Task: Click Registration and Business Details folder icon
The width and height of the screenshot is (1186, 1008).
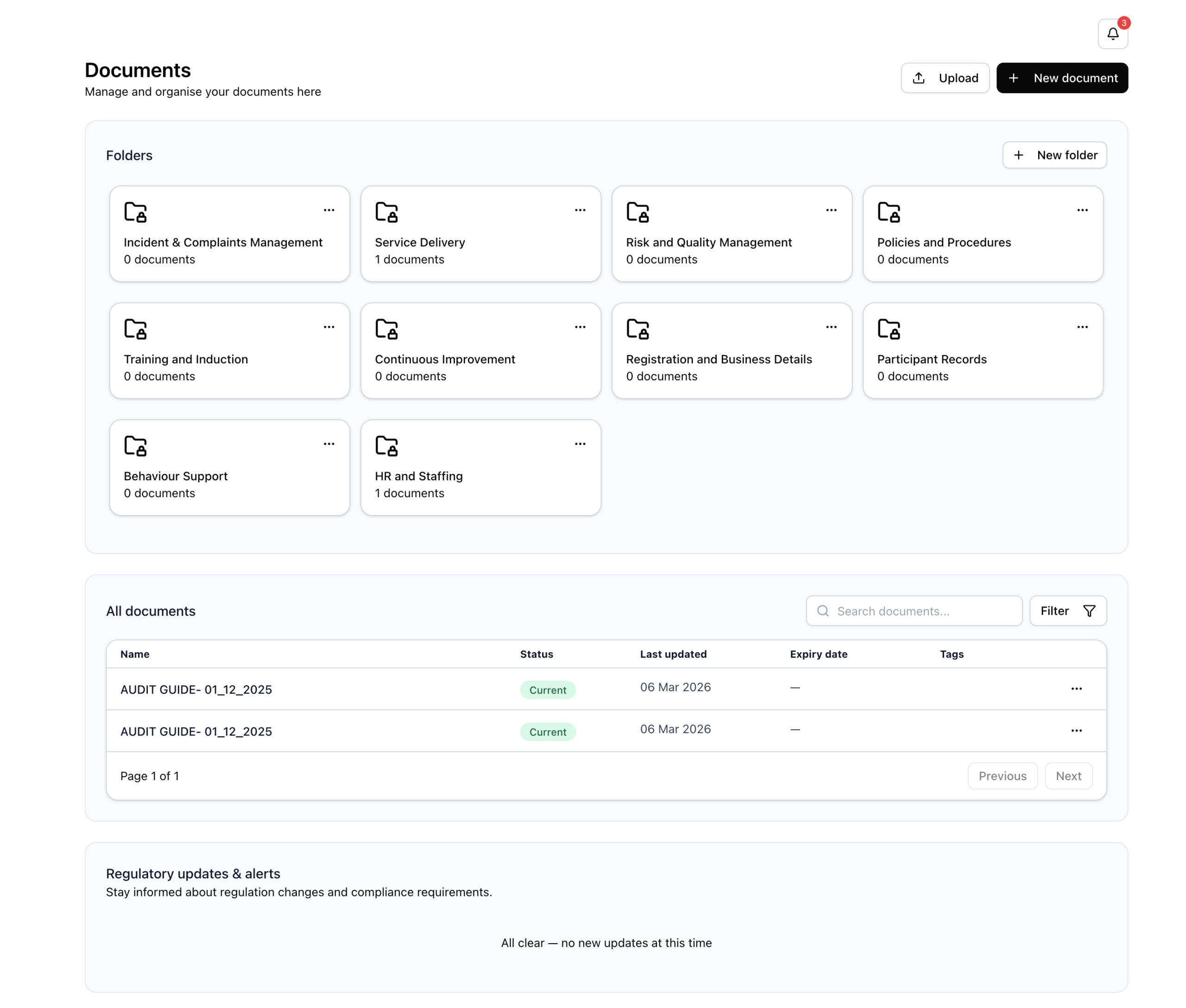Action: pyautogui.click(x=638, y=329)
